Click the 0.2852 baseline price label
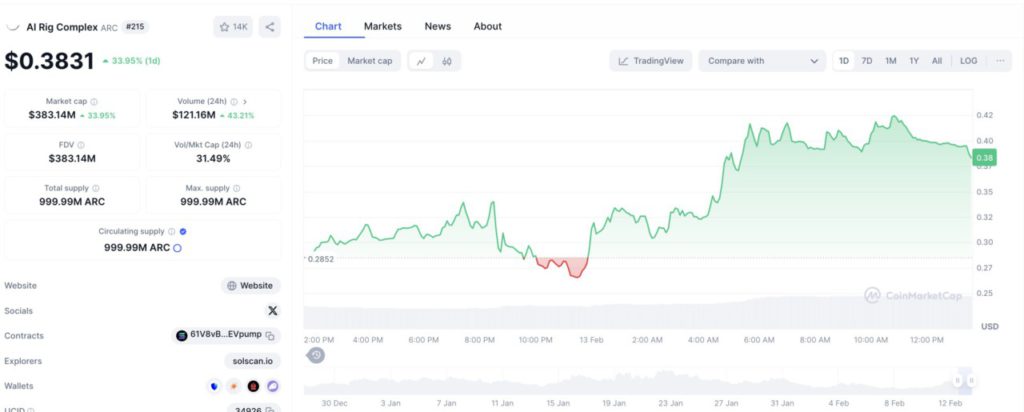The width and height of the screenshot is (1024, 412). coord(320,259)
